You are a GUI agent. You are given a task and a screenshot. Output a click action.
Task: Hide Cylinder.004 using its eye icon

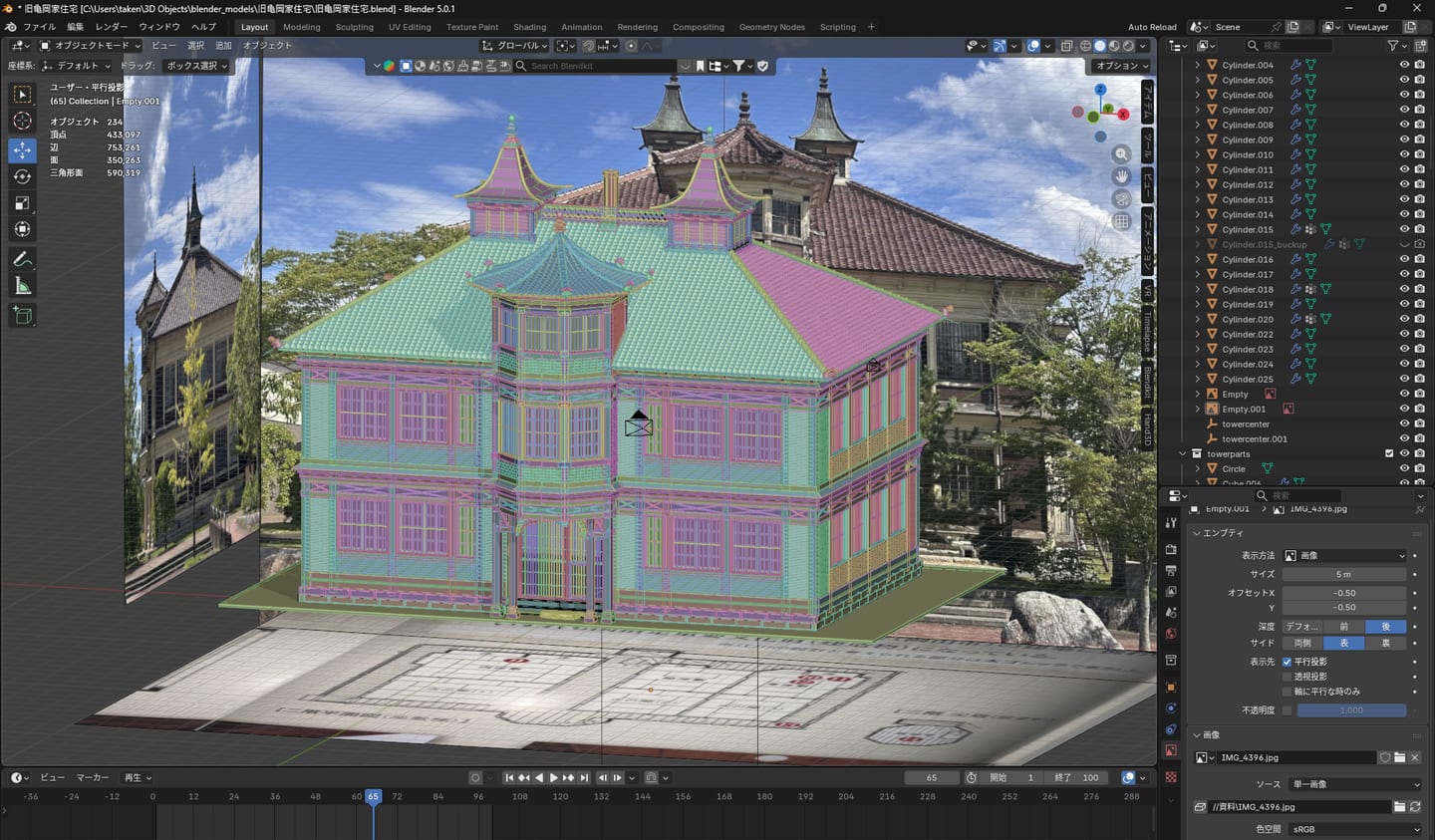(1404, 65)
